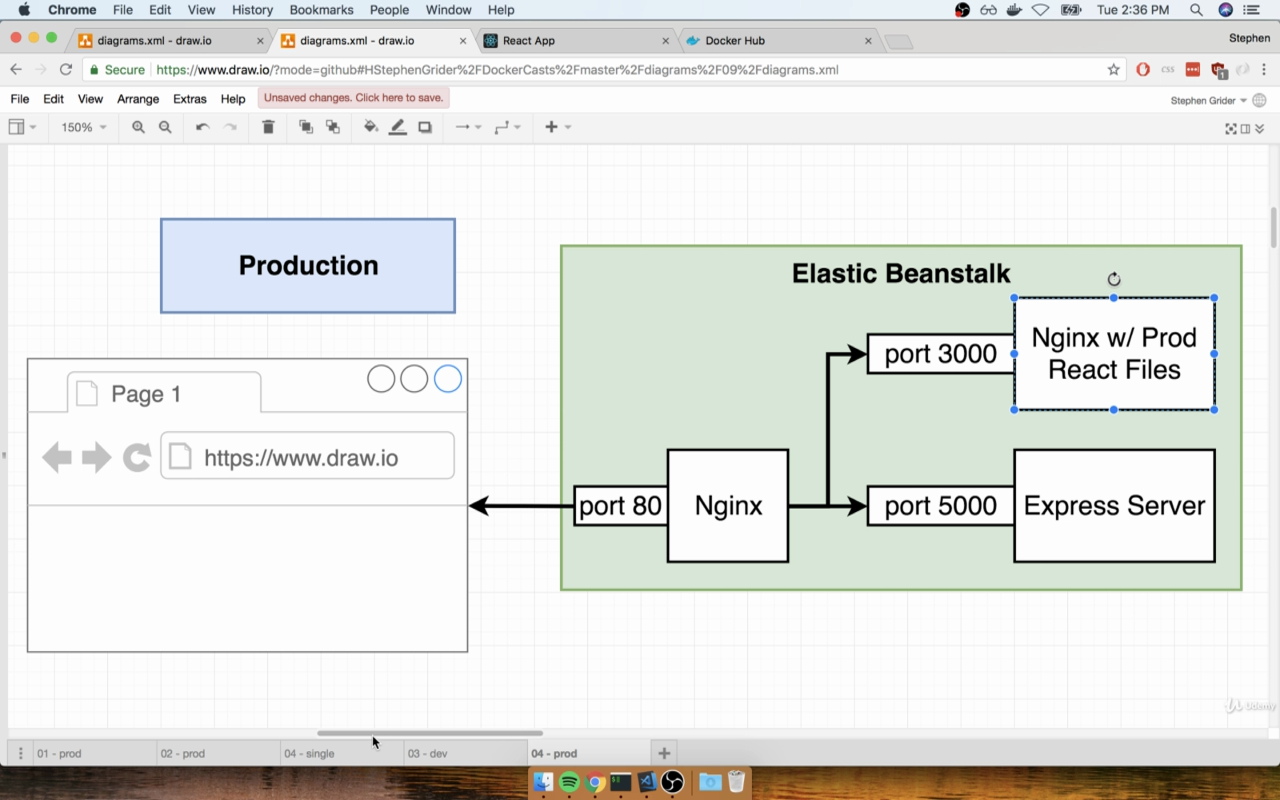Switch to the Docker Hub browser tab
Image resolution: width=1280 pixels, height=800 pixels.
pos(778,41)
